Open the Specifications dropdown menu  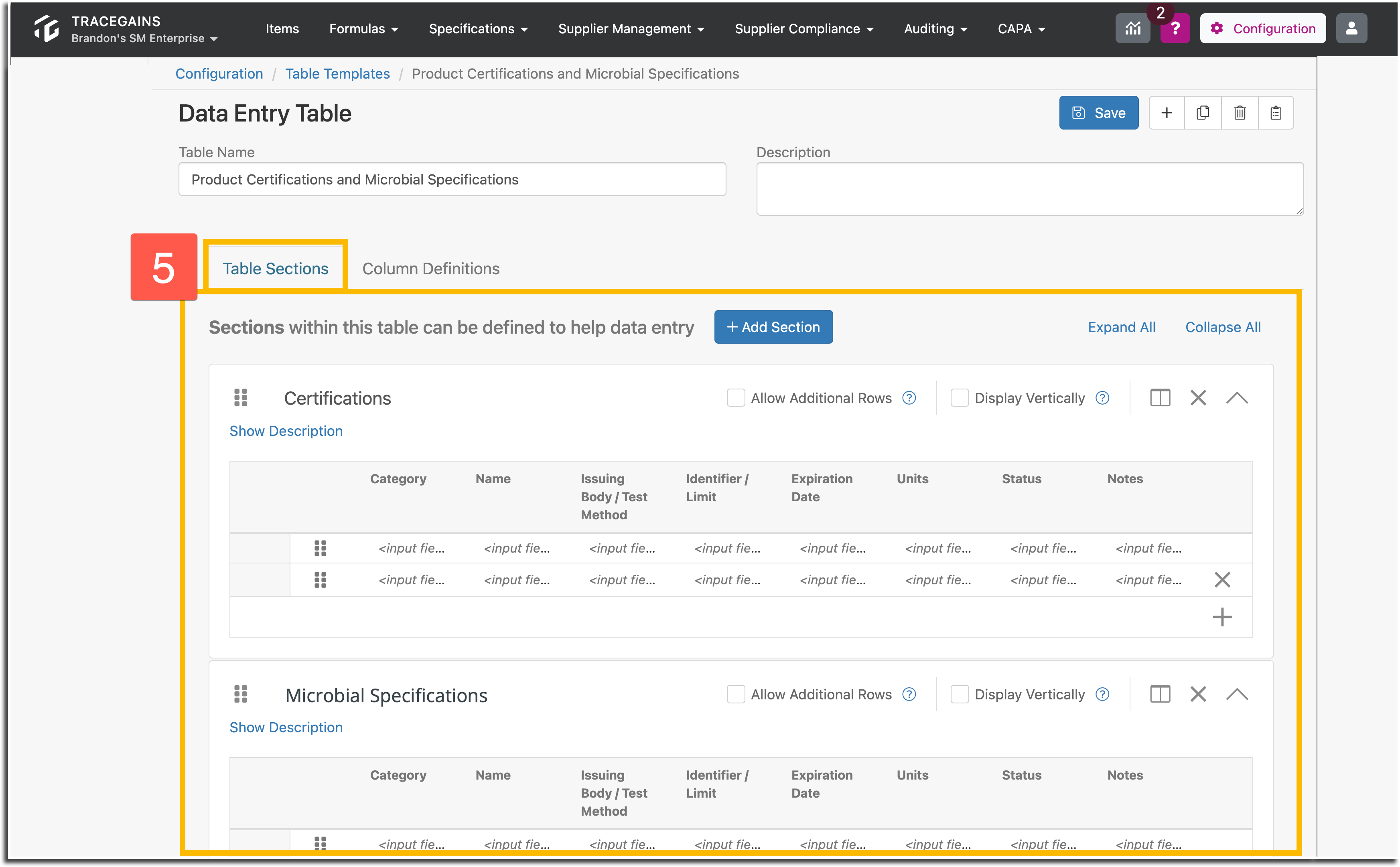pos(478,28)
